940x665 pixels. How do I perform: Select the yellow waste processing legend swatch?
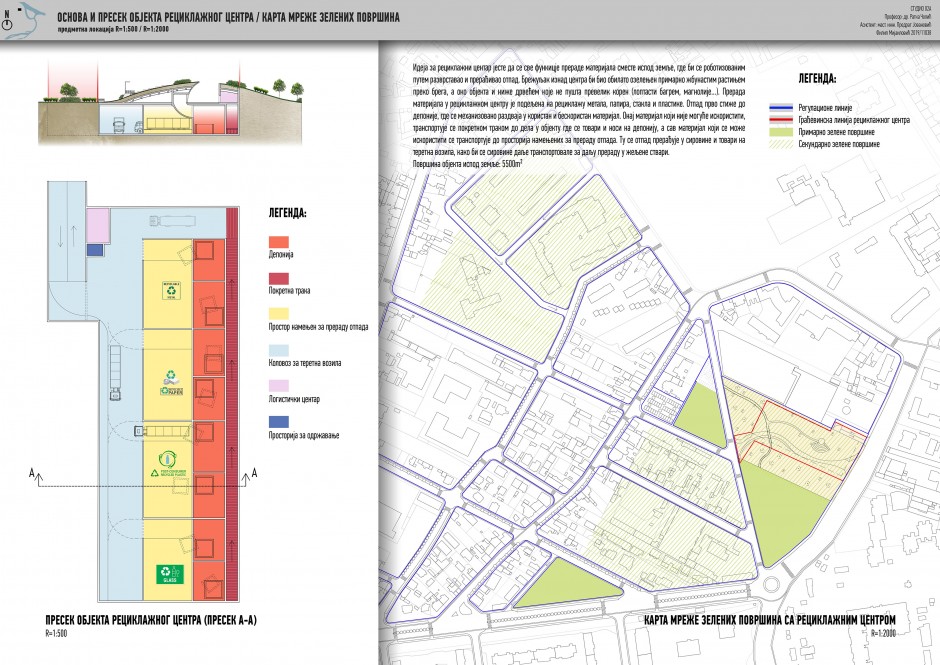click(x=280, y=314)
